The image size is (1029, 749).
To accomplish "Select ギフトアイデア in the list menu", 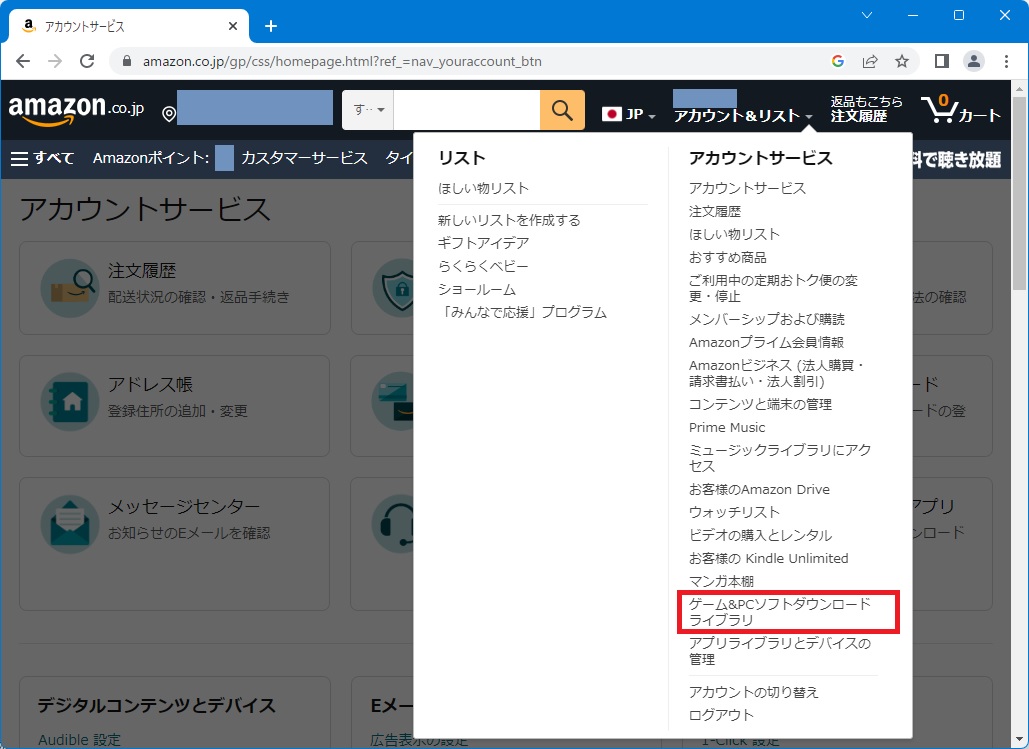I will click(483, 243).
